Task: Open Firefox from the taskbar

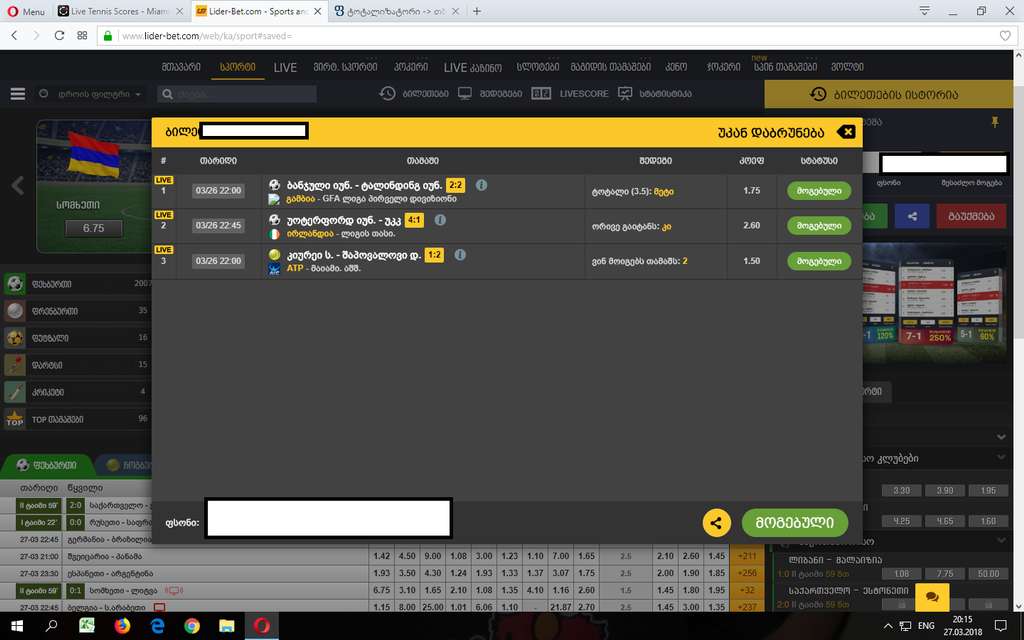Action: (x=122, y=626)
